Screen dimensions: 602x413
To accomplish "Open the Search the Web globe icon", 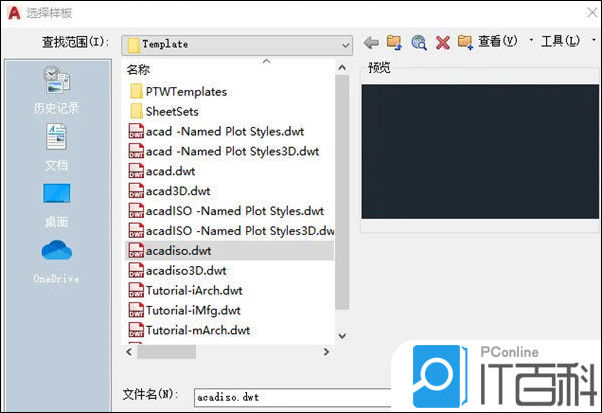I will [x=419, y=42].
